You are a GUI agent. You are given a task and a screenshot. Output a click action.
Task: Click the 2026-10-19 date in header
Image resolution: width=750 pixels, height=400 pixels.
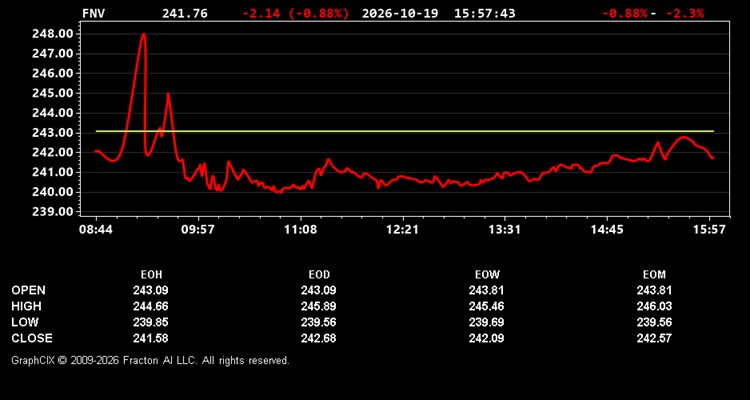[400, 13]
